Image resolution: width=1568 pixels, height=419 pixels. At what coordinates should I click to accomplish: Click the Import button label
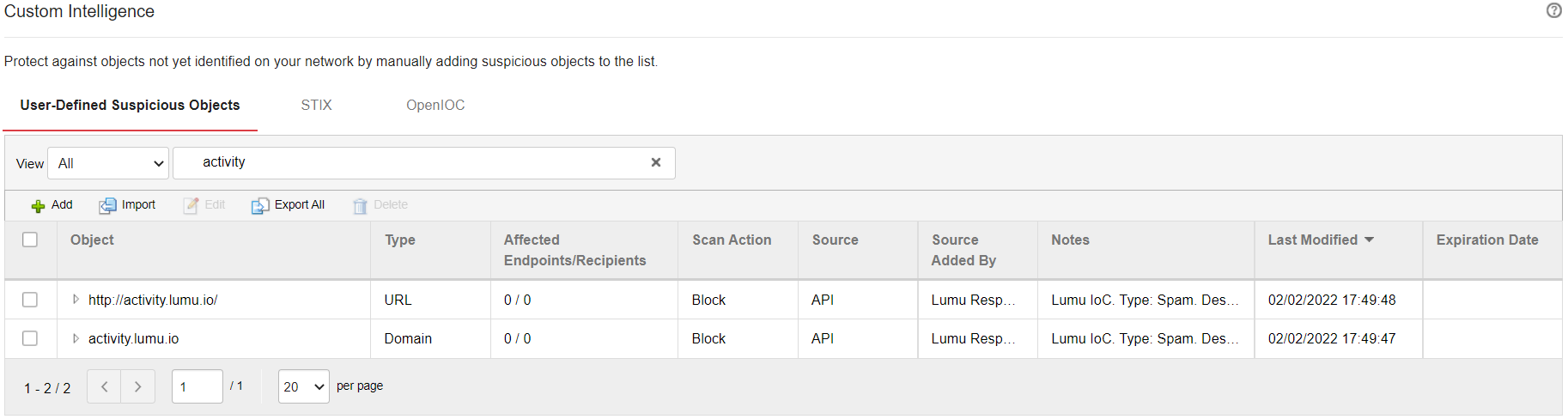point(138,204)
